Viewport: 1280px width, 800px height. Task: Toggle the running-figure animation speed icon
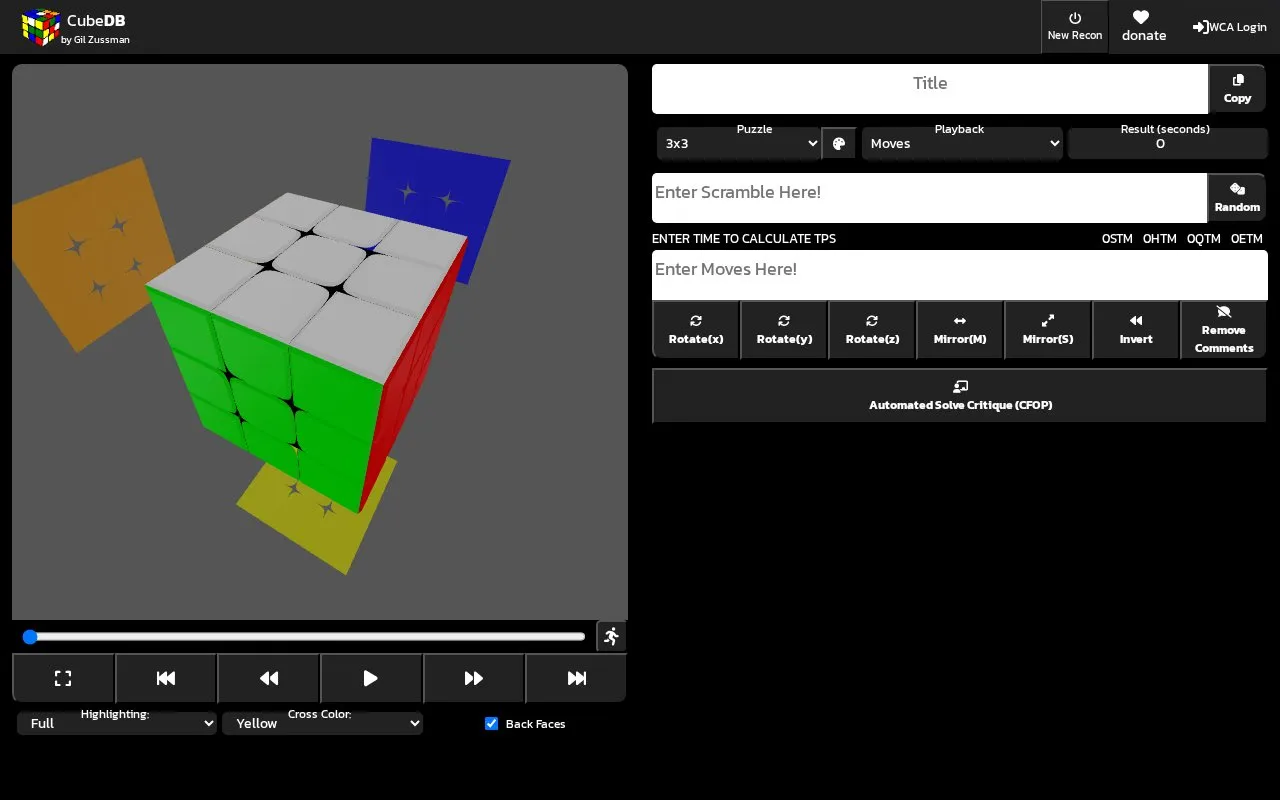[611, 636]
